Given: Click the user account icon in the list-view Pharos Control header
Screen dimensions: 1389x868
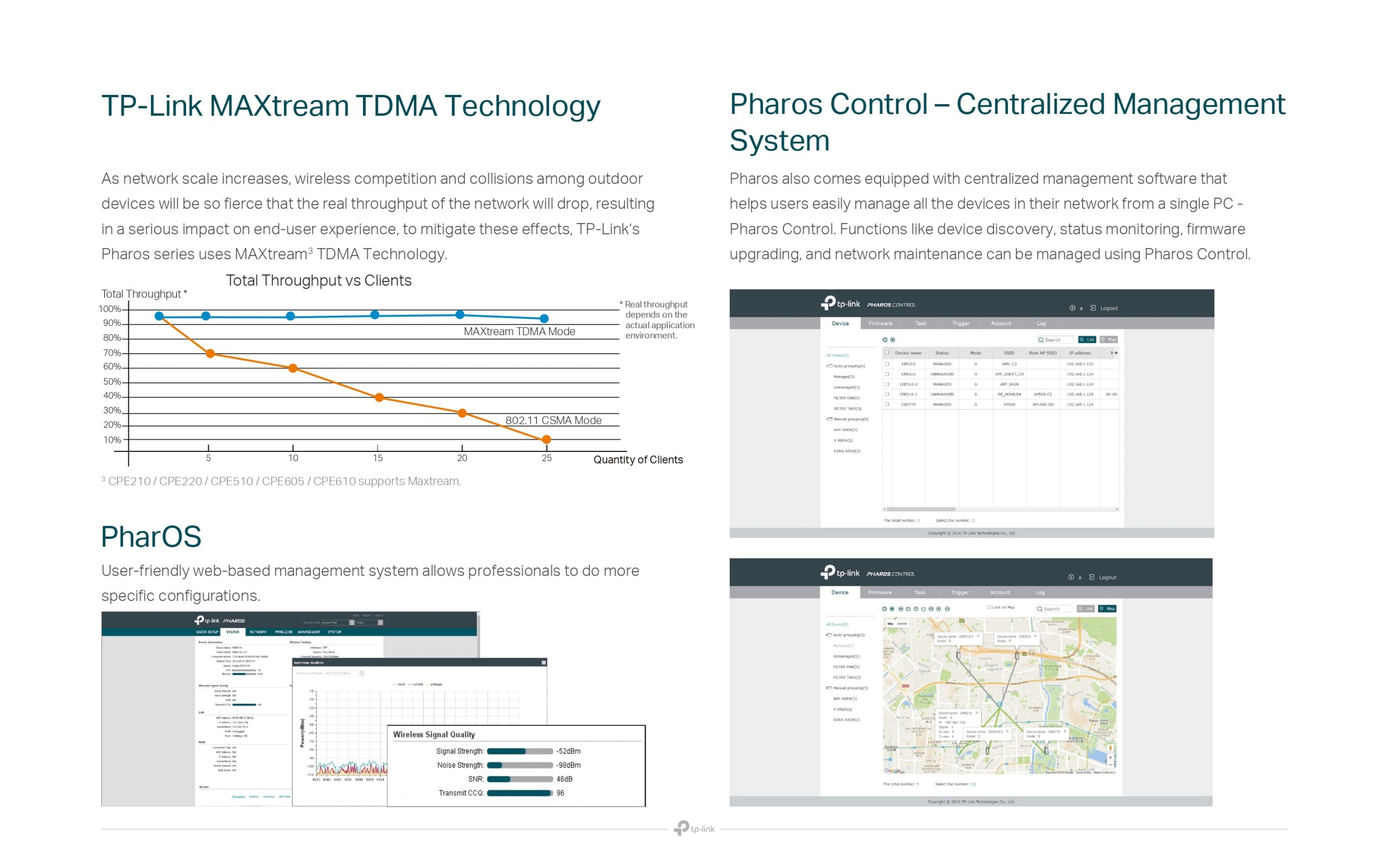Looking at the screenshot, I should tap(1072, 308).
